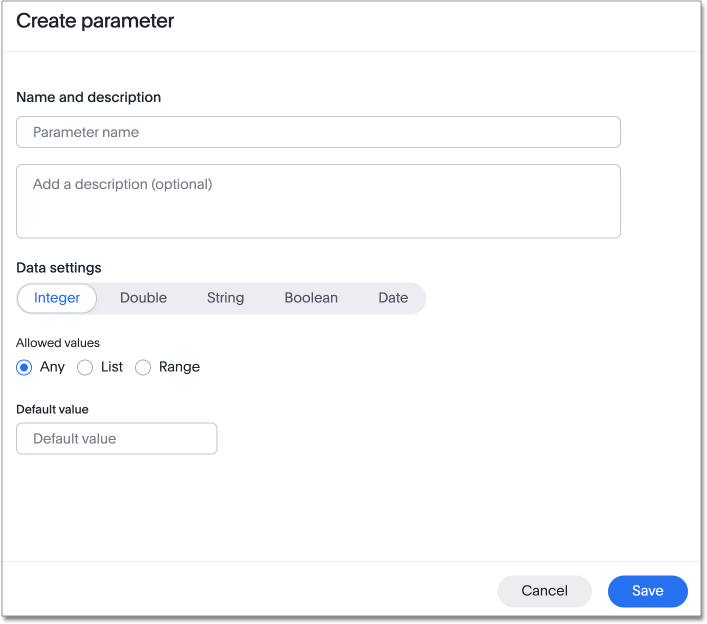Click the 'Create parameter' dialog title
This screenshot has height=624, width=707.
[x=95, y=21]
